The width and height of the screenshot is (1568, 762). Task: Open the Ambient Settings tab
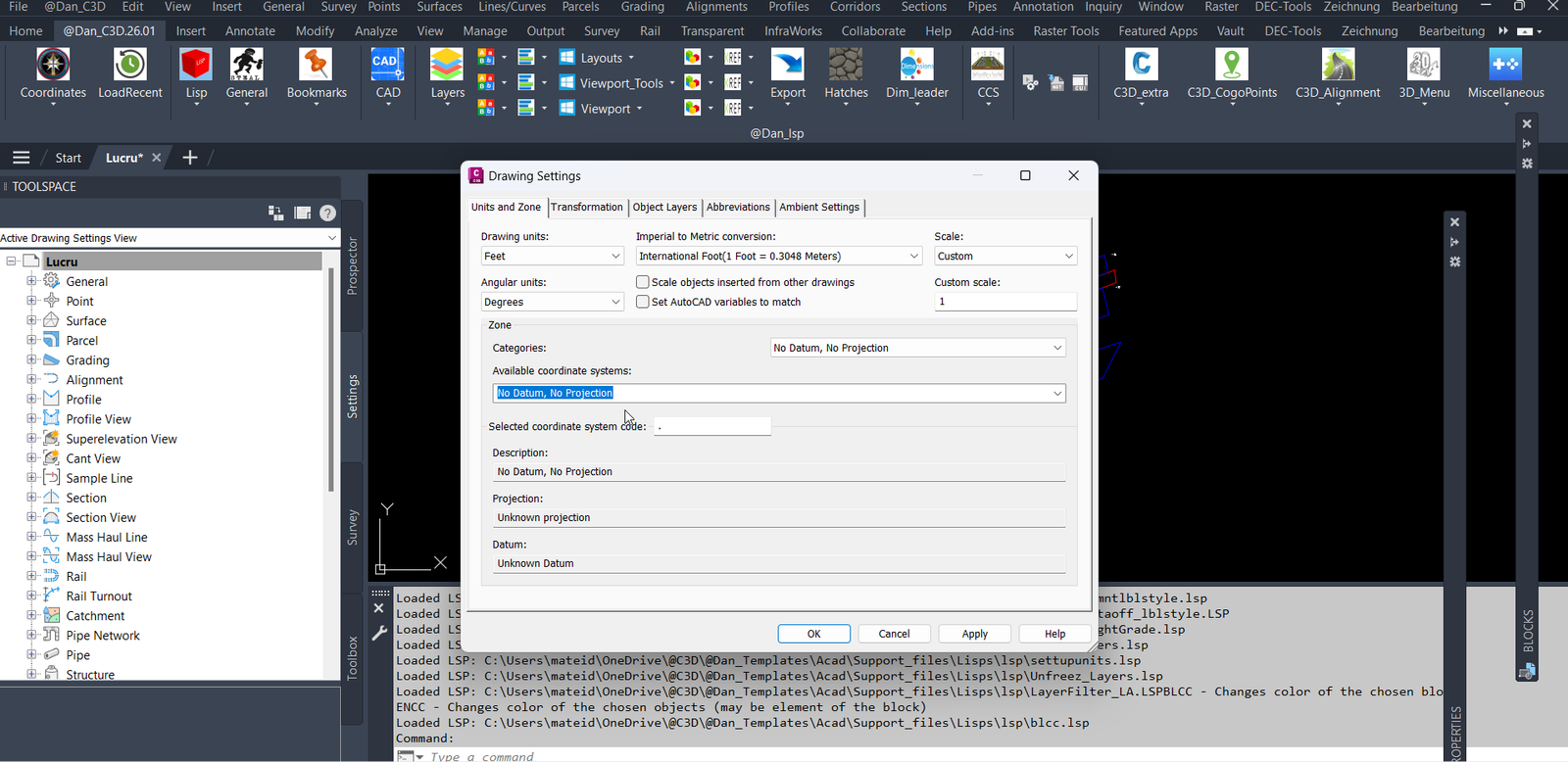pos(819,207)
